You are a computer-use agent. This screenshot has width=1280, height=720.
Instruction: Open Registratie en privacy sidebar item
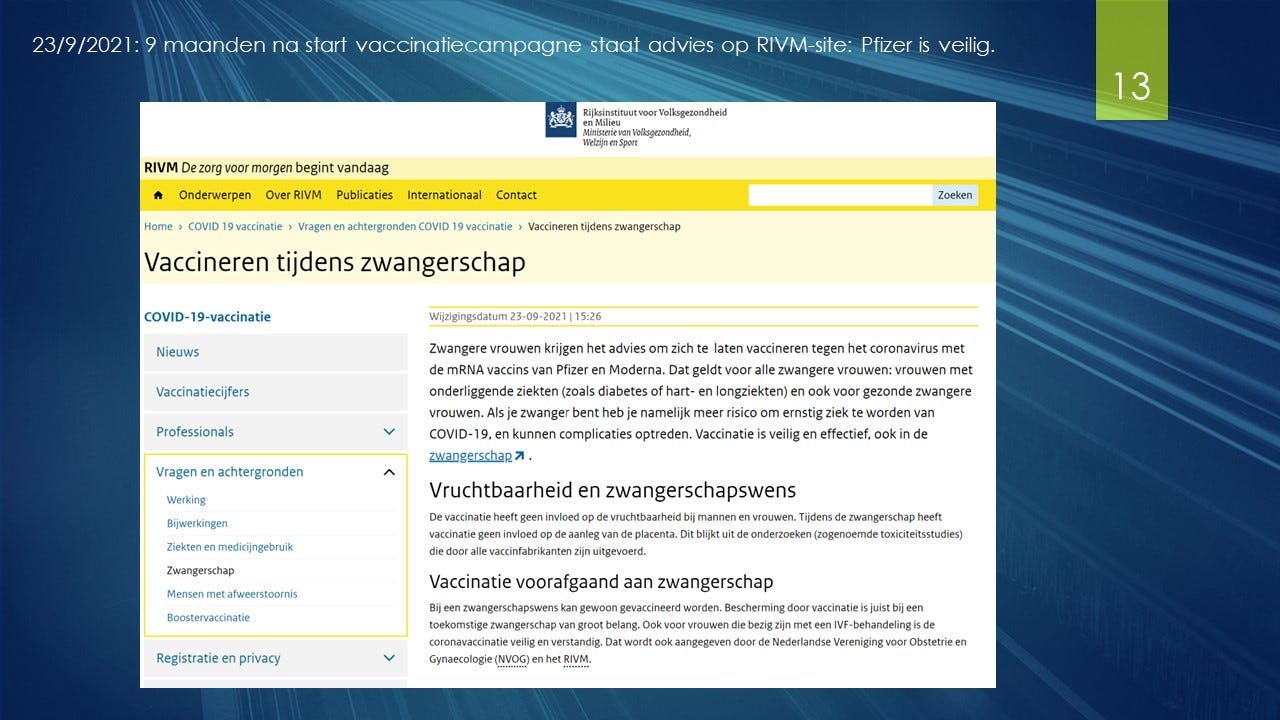point(218,658)
